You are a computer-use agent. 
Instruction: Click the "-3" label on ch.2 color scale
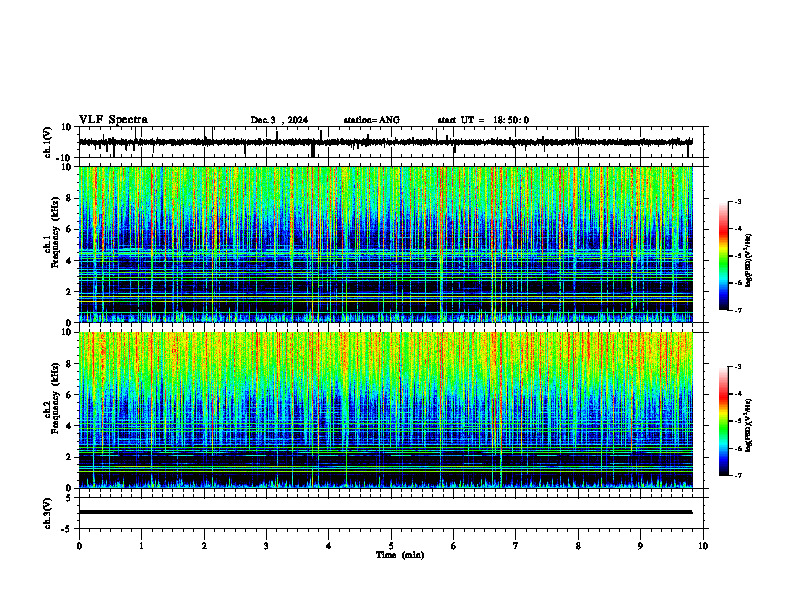[x=738, y=367]
